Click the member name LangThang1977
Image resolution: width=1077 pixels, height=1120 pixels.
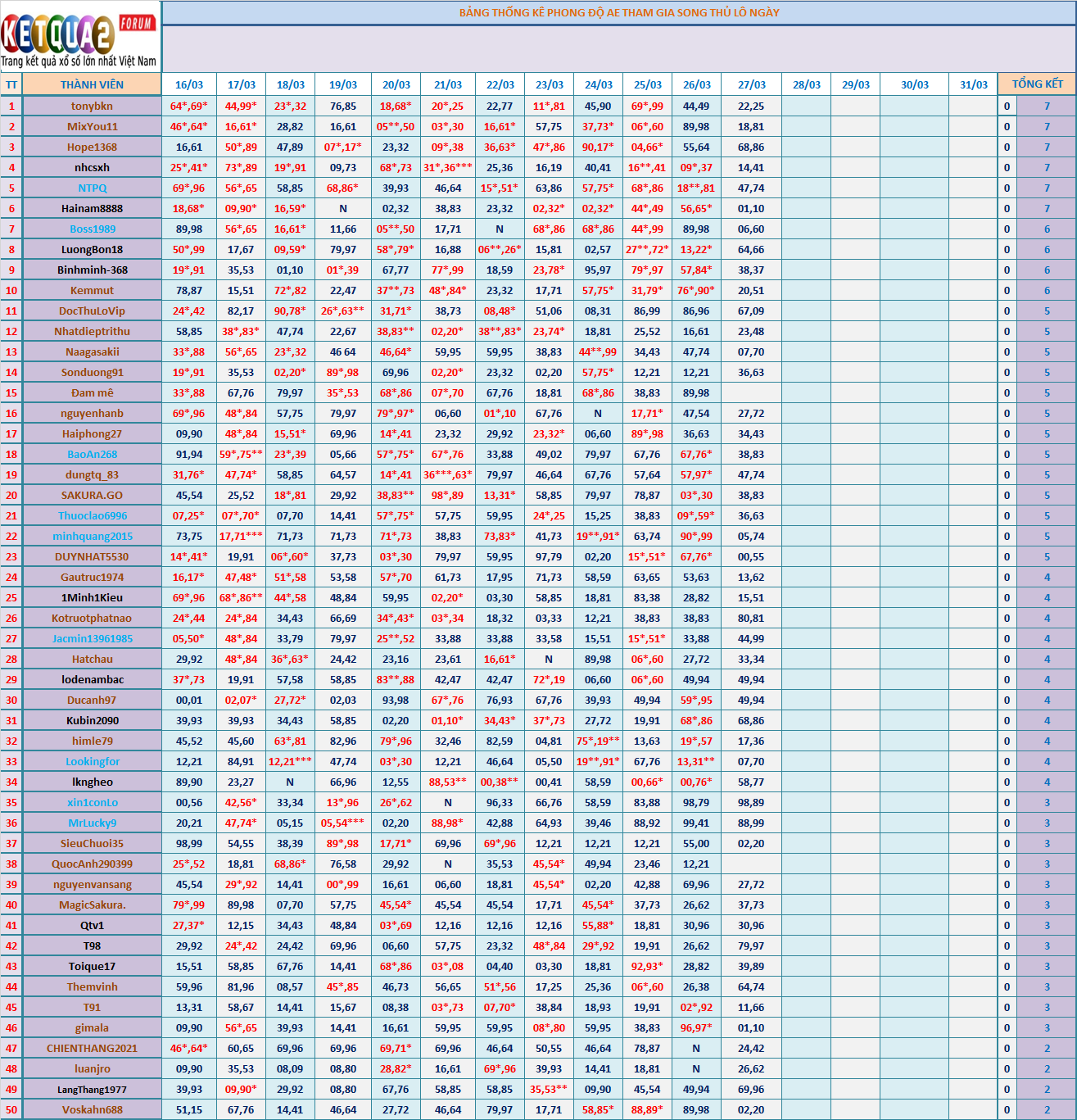point(92,1089)
